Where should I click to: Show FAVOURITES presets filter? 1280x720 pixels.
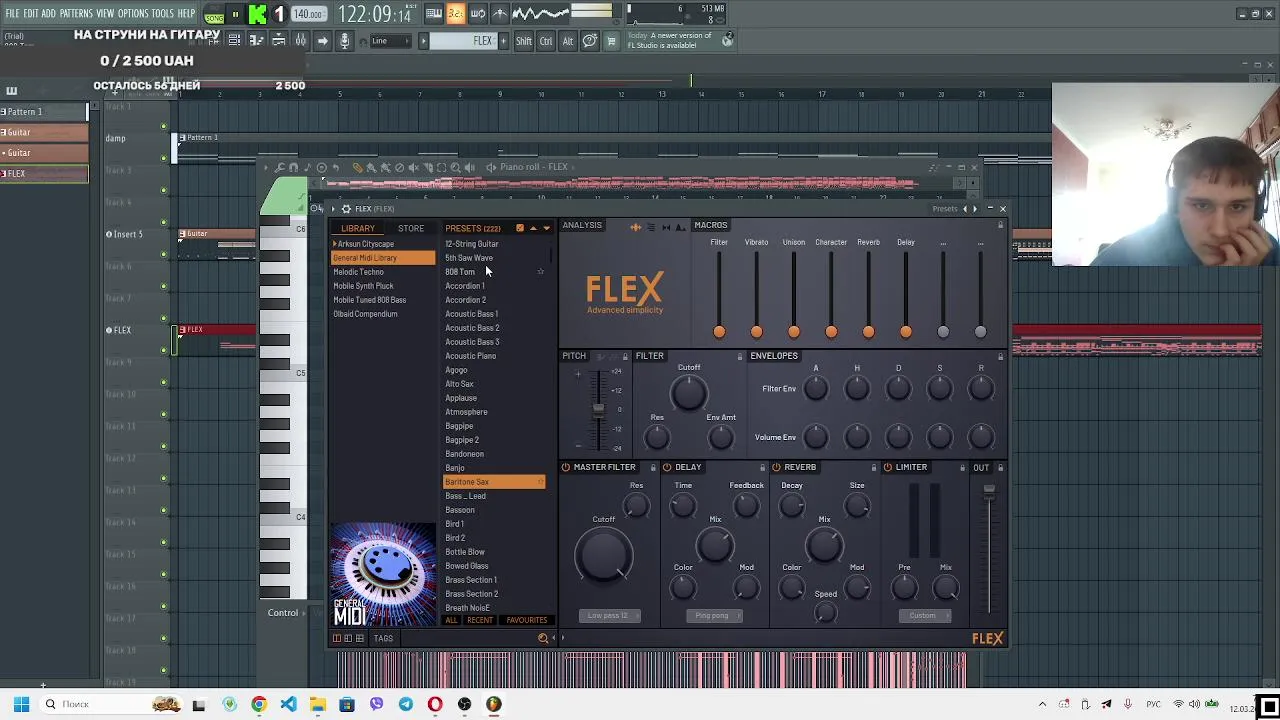[527, 620]
